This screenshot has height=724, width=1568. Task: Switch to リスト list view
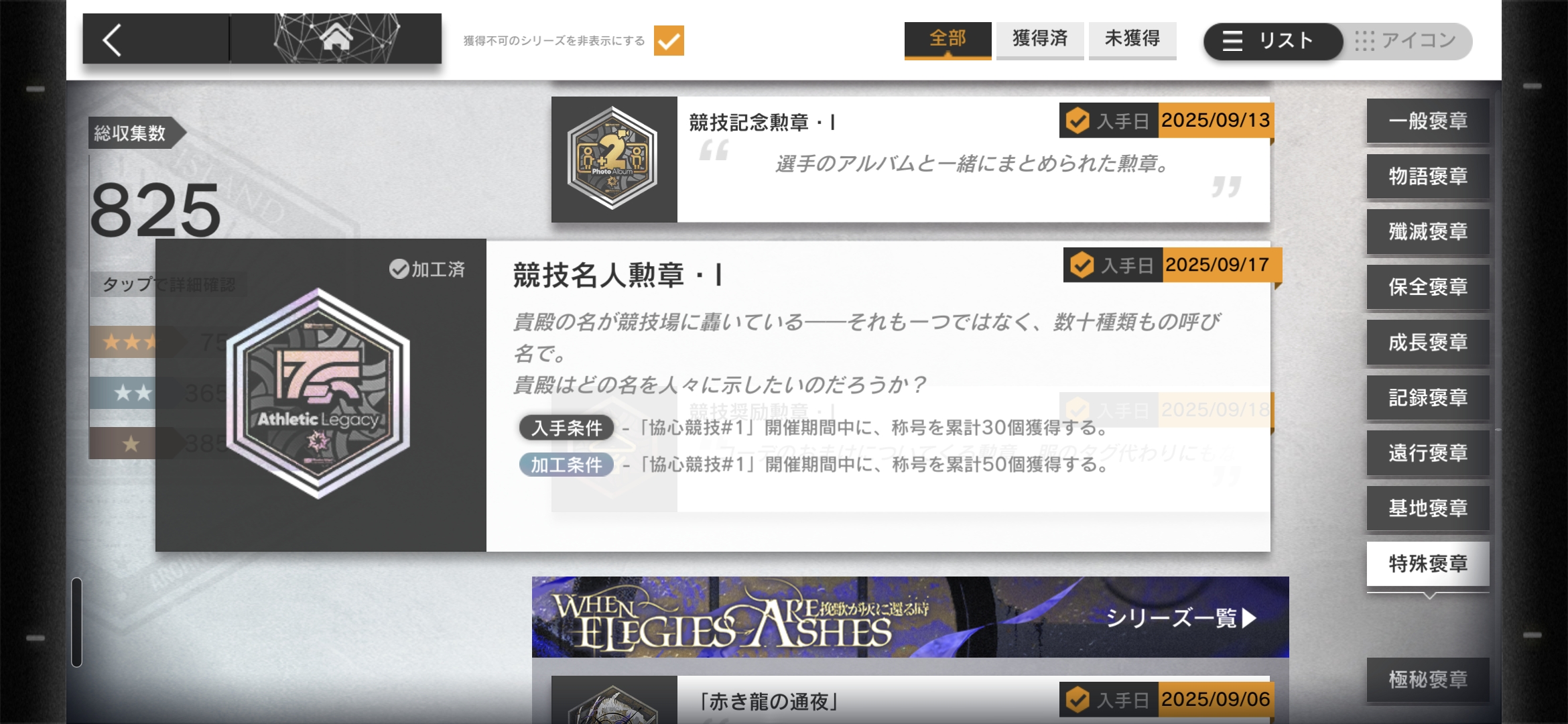(1272, 41)
